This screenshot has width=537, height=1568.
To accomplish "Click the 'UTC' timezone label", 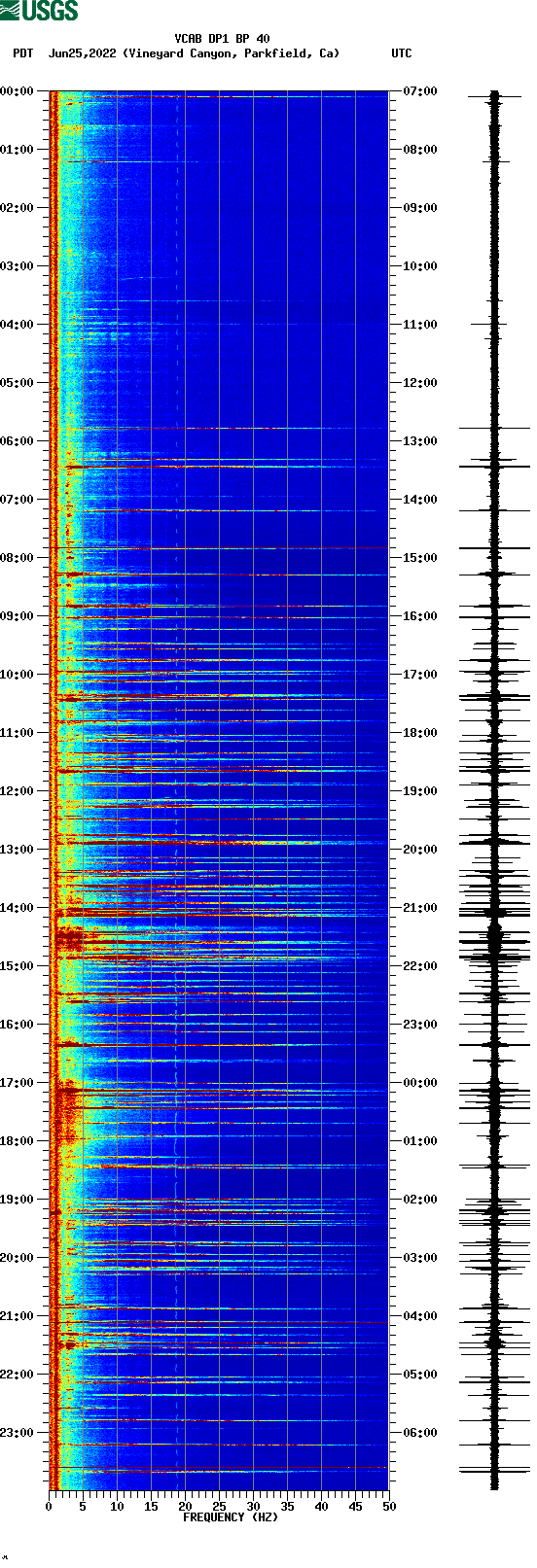I will [402, 53].
